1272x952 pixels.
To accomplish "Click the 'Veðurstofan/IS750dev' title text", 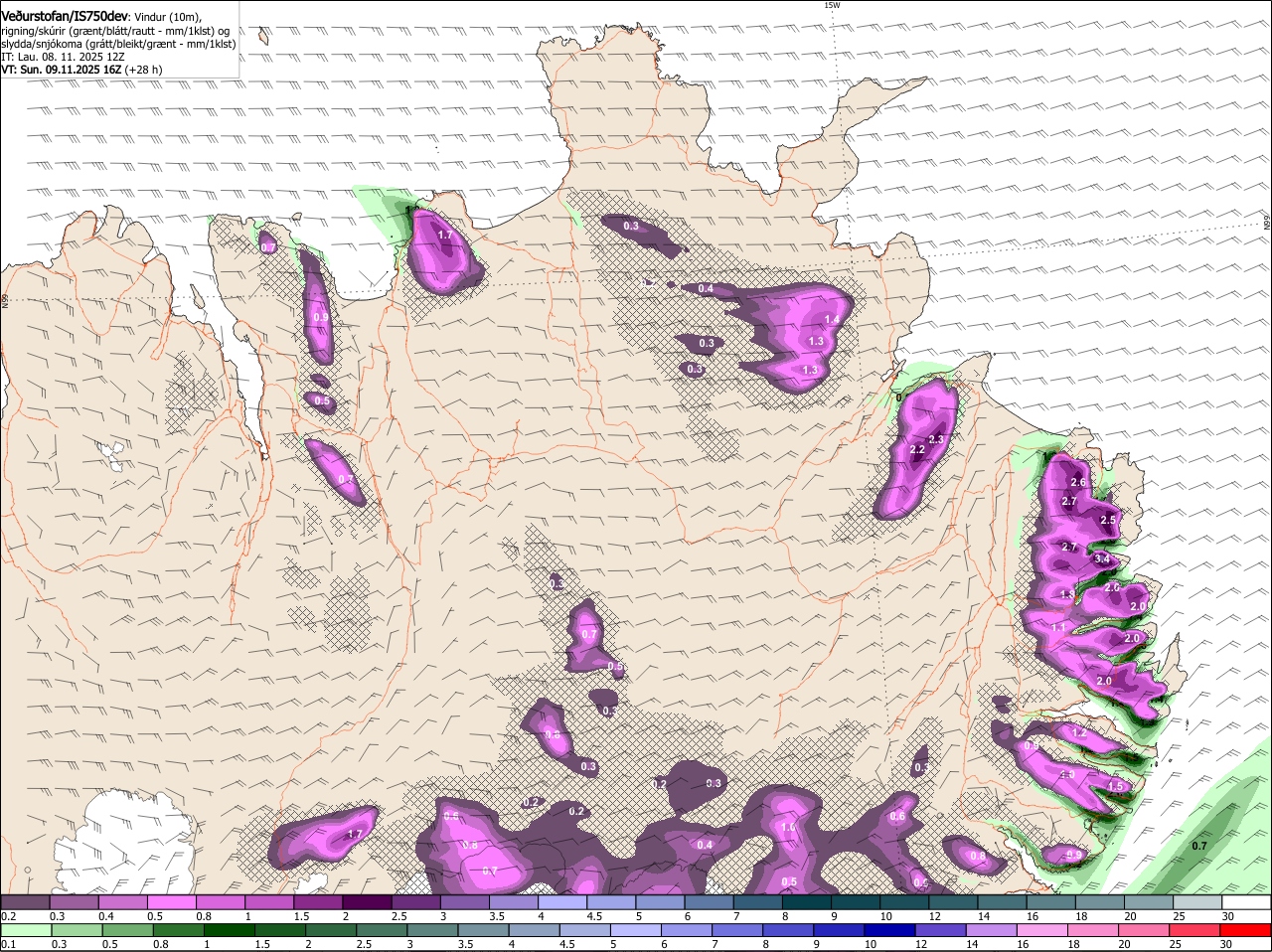I will (65, 17).
